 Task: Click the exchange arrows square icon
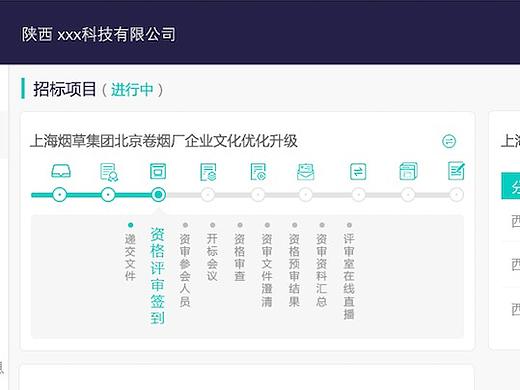click(x=358, y=172)
